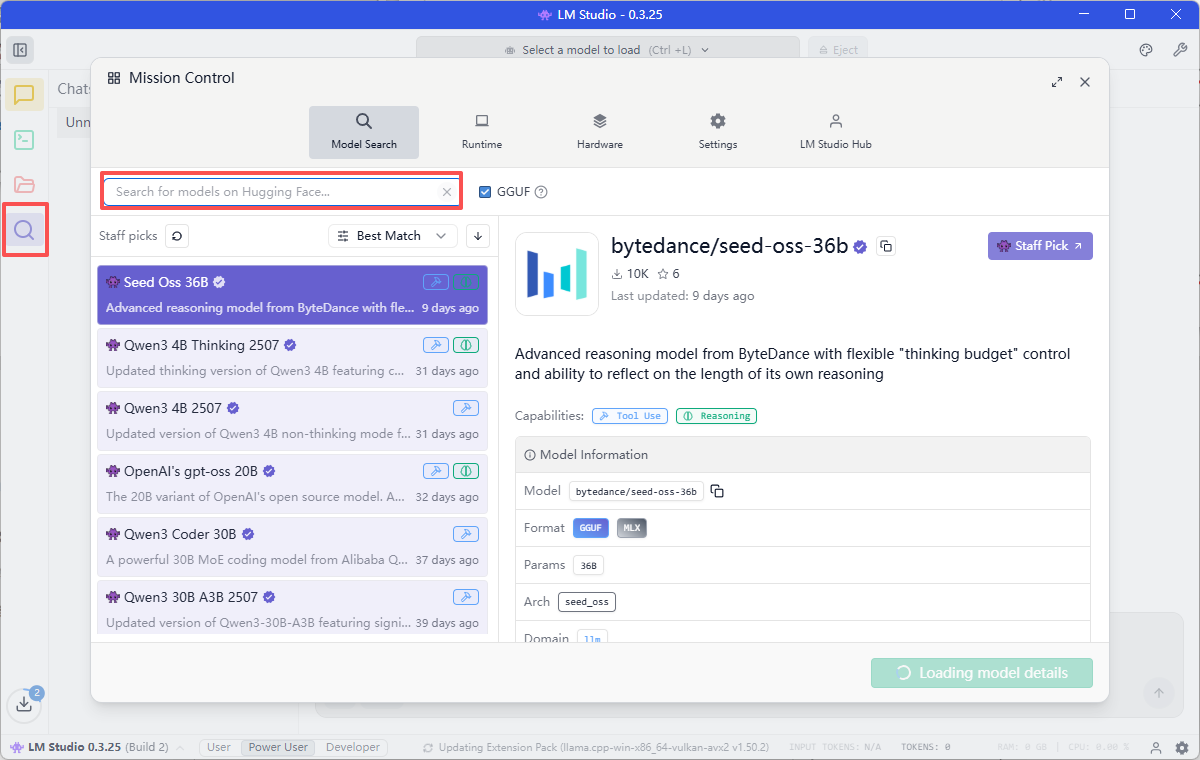The width and height of the screenshot is (1200, 760).
Task: Open the GGUF help question mark
Action: [x=542, y=192]
